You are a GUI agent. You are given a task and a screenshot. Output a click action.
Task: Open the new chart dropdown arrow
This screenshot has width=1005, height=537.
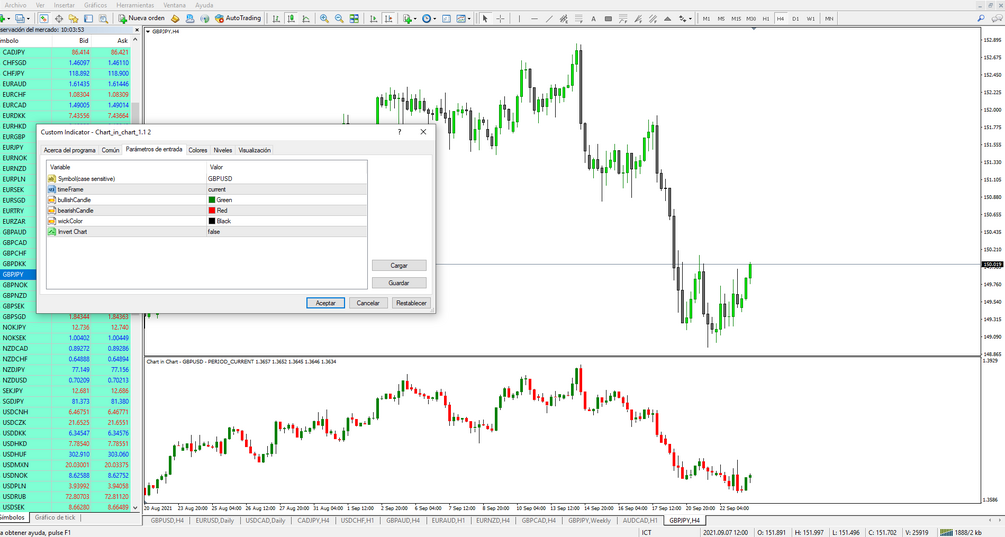[x=9, y=19]
